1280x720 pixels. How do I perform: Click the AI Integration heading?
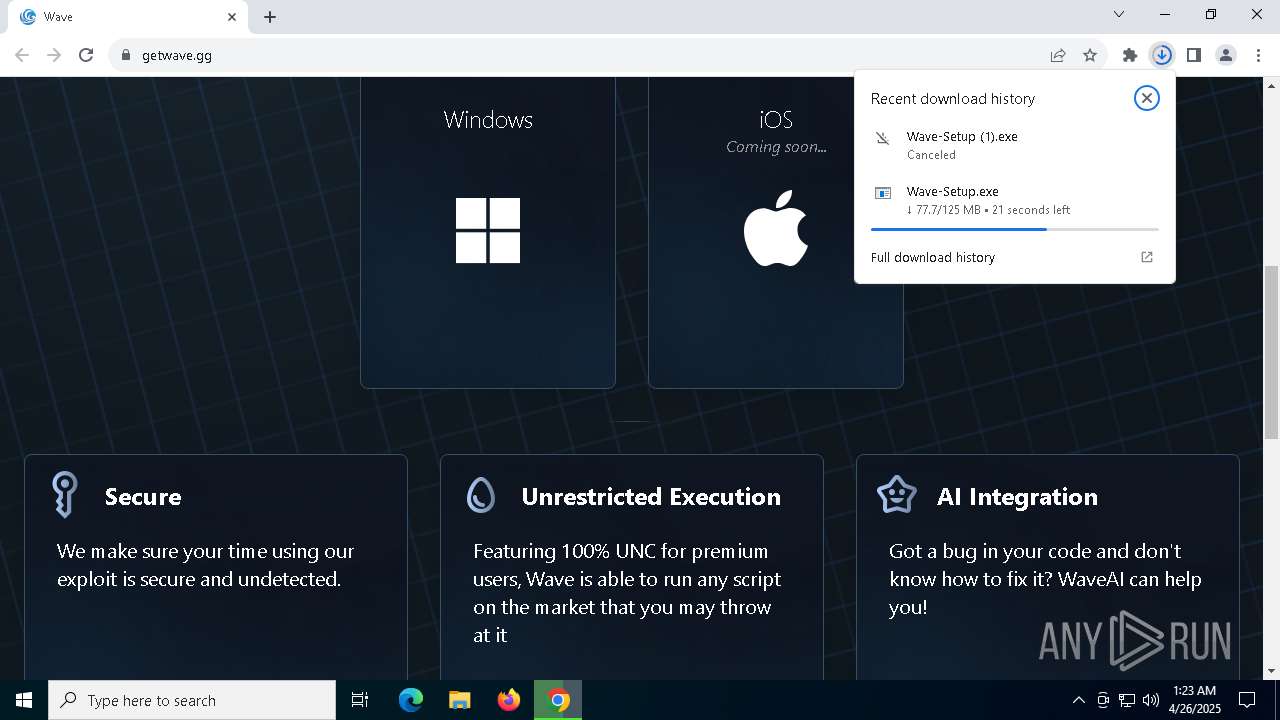pyautogui.click(x=1017, y=497)
